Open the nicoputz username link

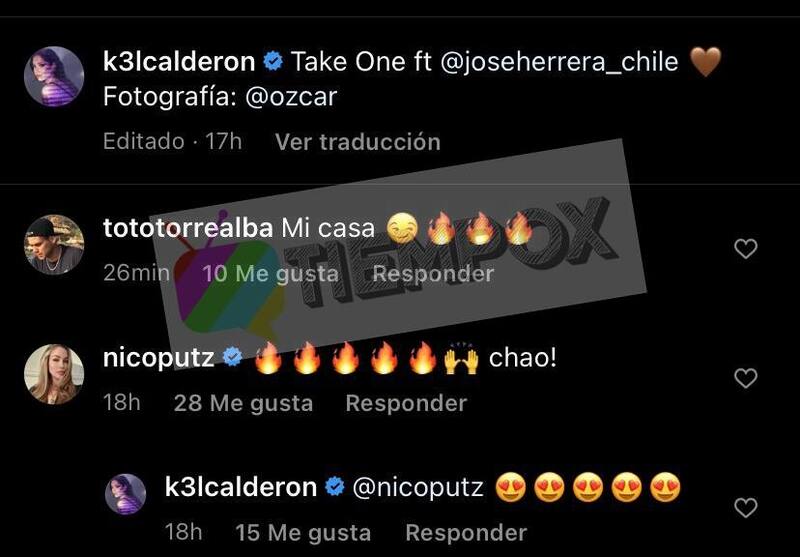click(x=159, y=358)
